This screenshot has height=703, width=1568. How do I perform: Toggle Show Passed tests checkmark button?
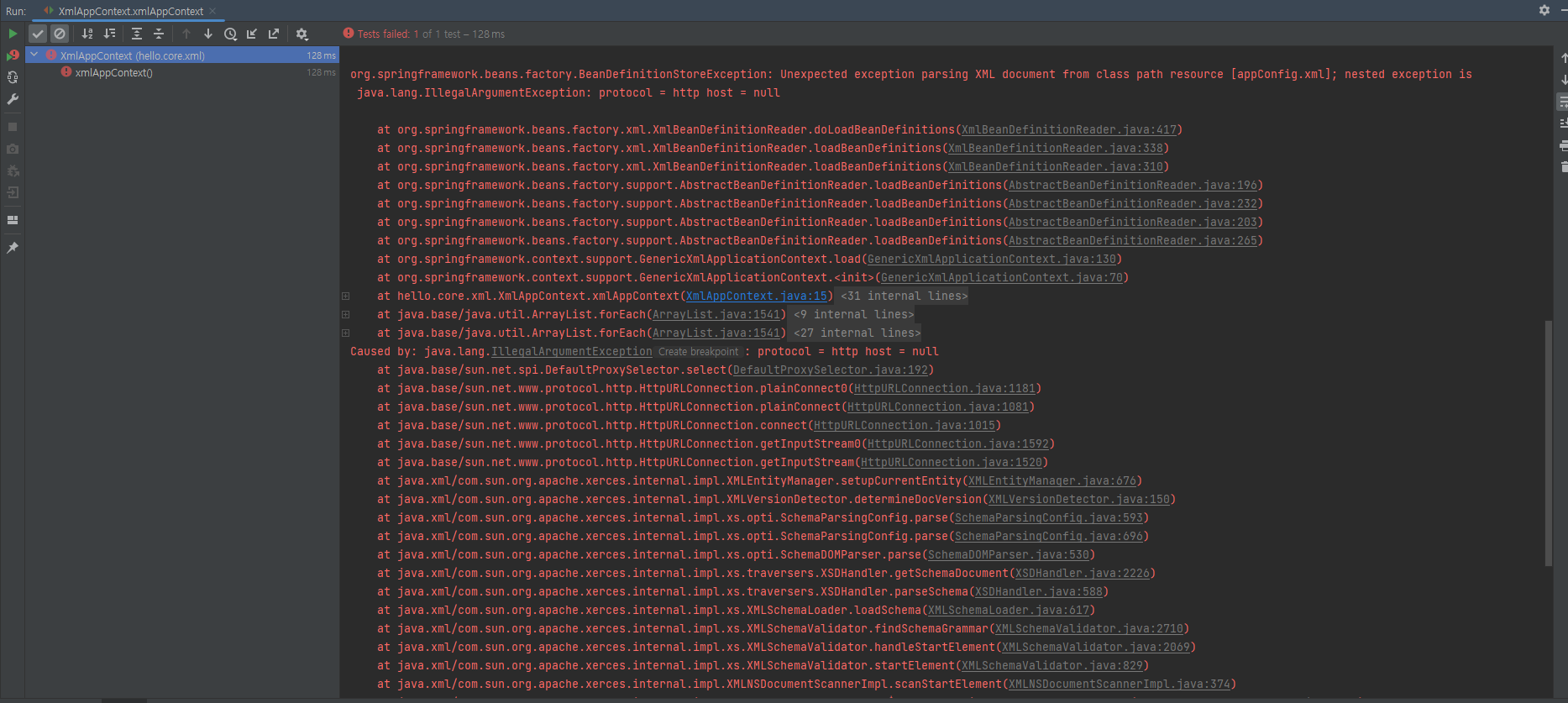(38, 34)
